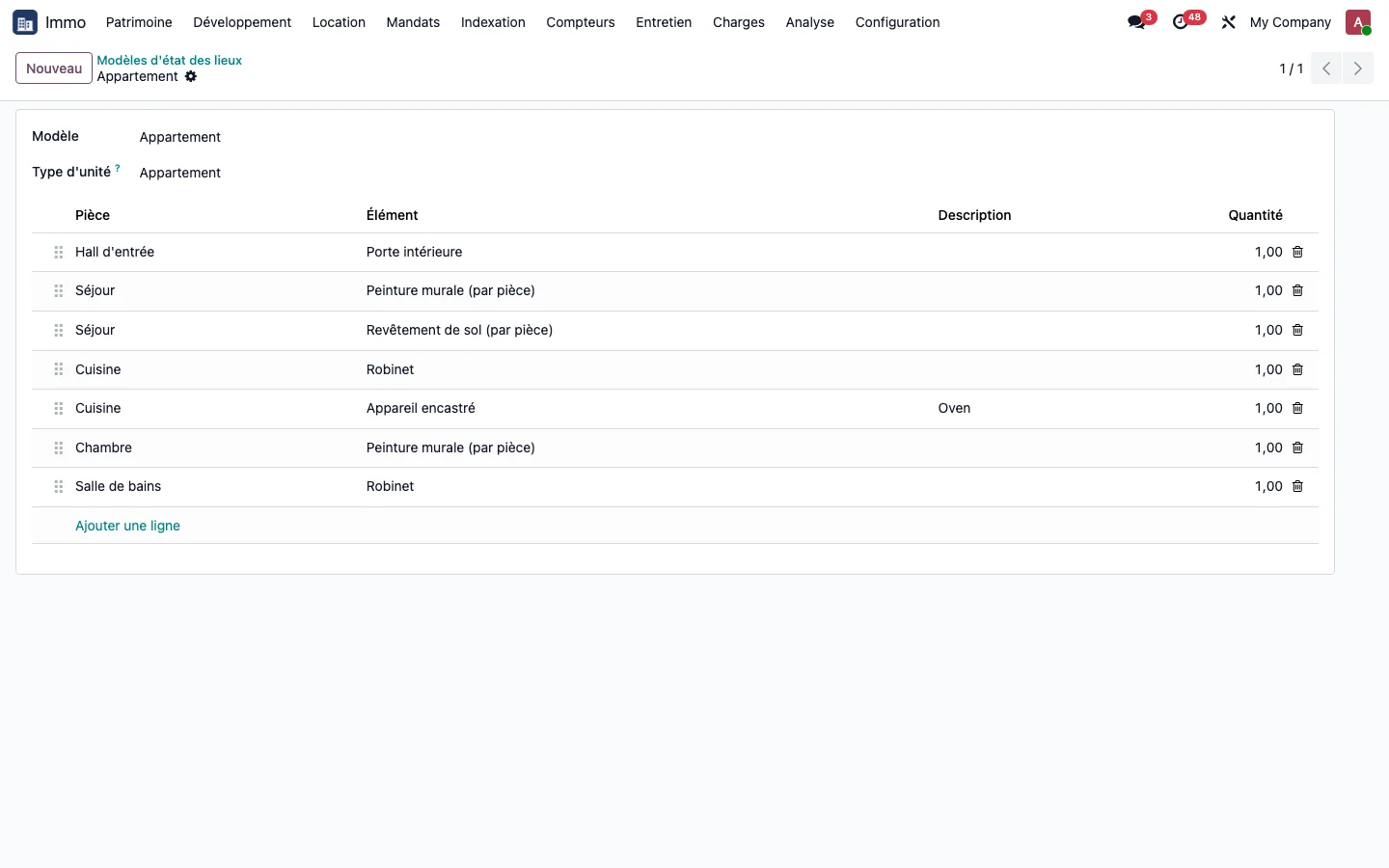Delete the Séjour Peinture murale row

[x=1297, y=290]
